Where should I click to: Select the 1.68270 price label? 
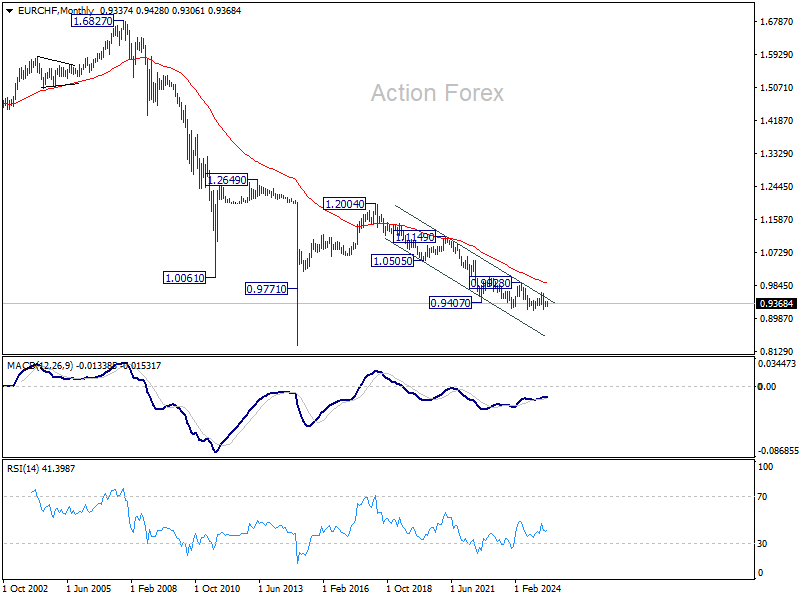click(x=92, y=21)
